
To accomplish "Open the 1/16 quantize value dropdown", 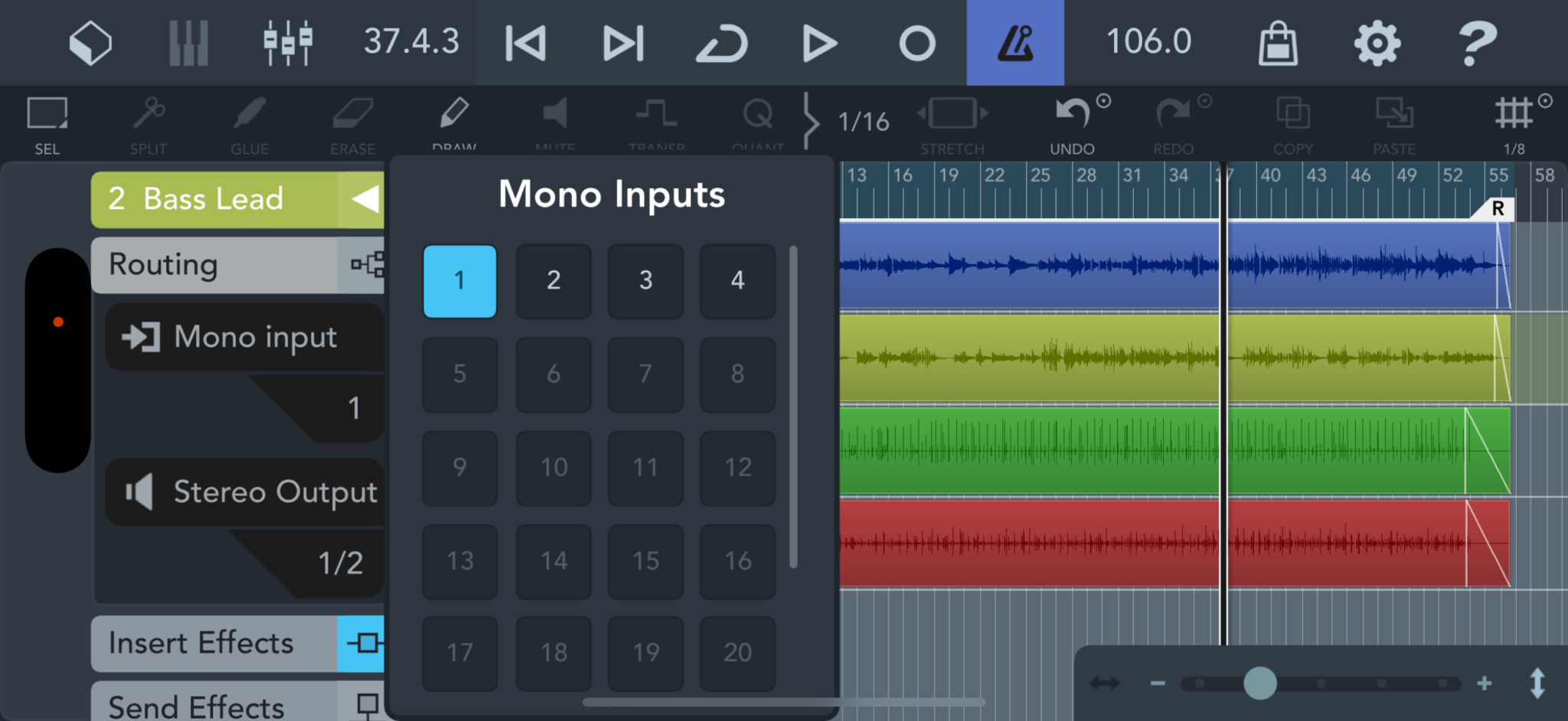I will 863,122.
